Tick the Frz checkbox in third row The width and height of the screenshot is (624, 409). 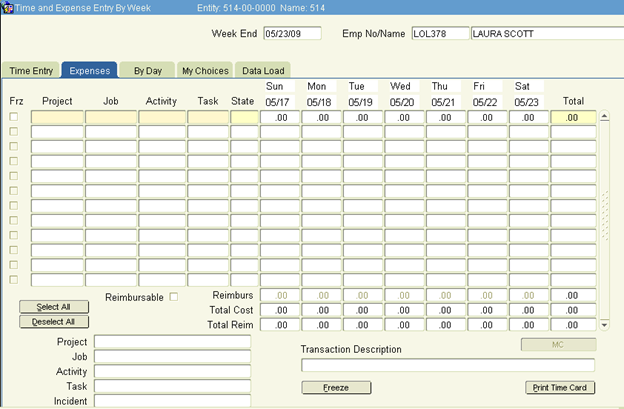pos(14,146)
